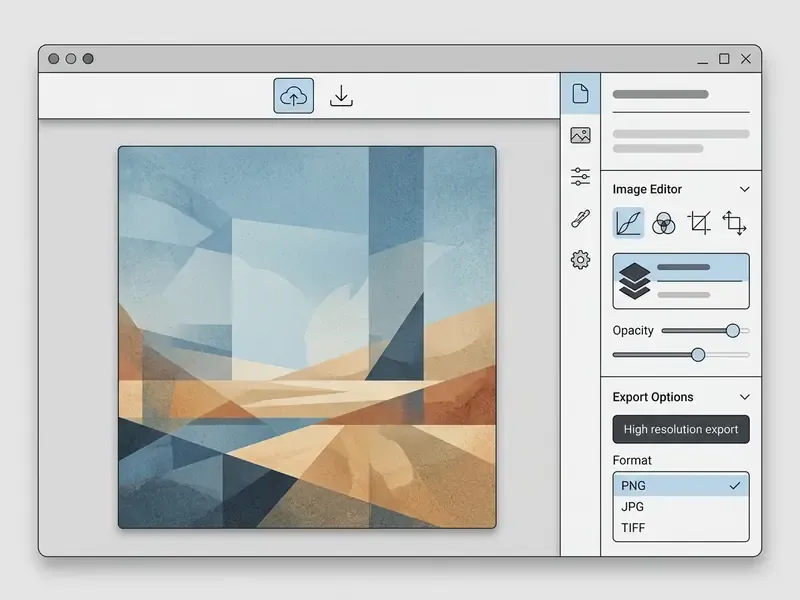
Task: Click the download arrow icon
Action: tap(341, 95)
